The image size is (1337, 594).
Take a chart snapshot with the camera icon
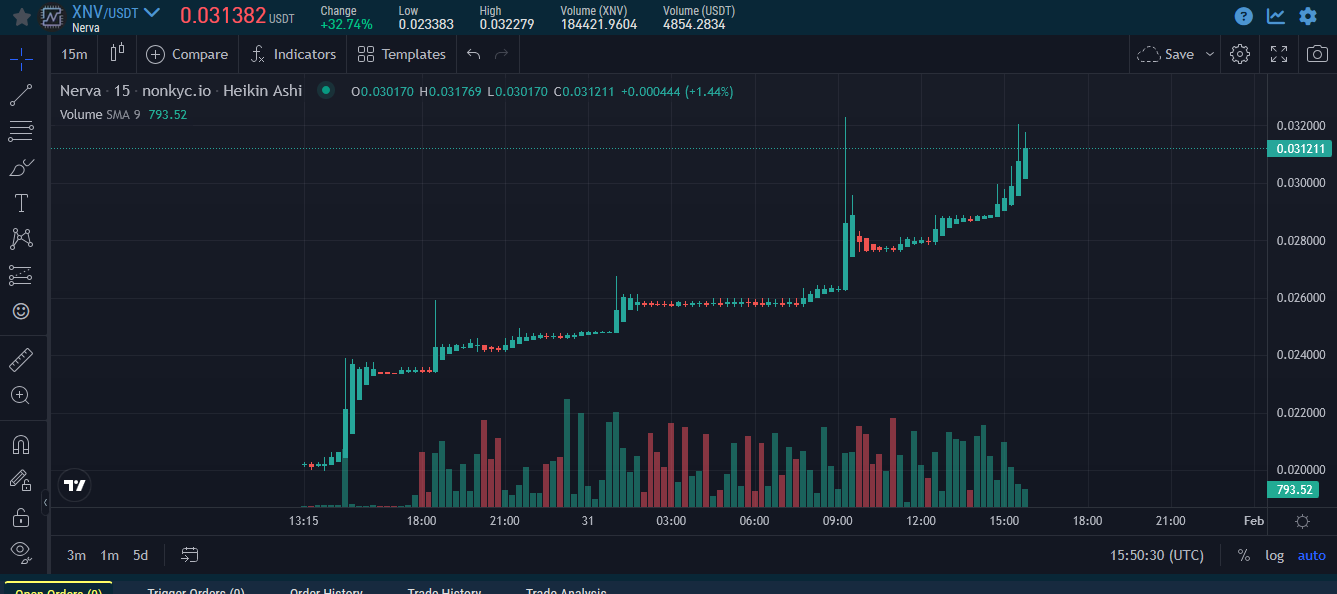[x=1318, y=54]
